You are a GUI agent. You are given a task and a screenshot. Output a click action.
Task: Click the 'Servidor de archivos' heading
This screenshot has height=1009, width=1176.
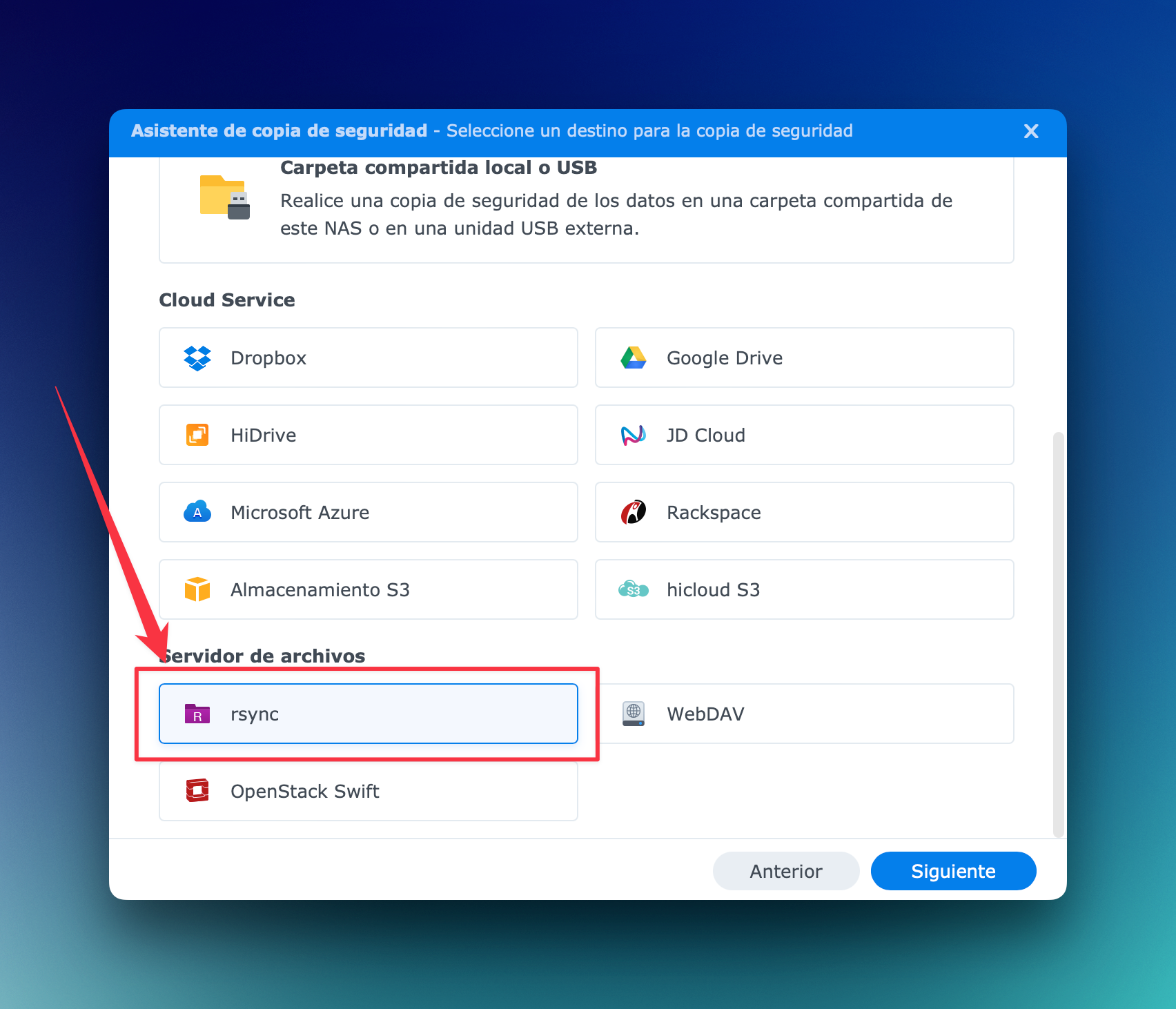tap(262, 656)
